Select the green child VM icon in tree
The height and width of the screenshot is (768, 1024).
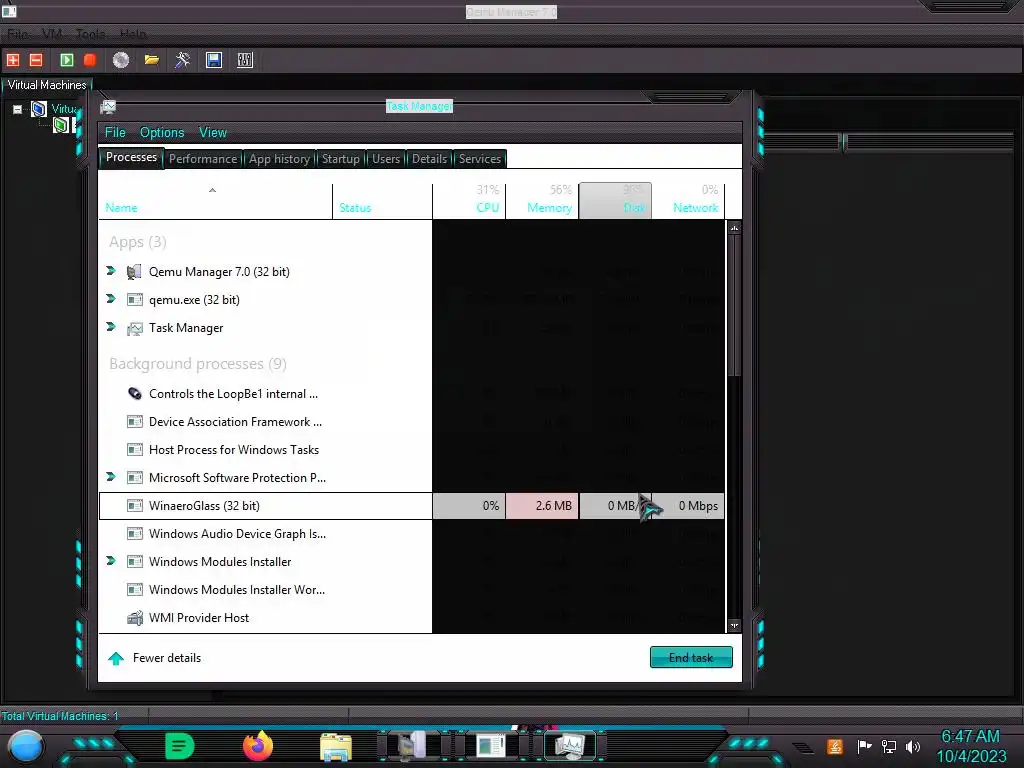61,125
